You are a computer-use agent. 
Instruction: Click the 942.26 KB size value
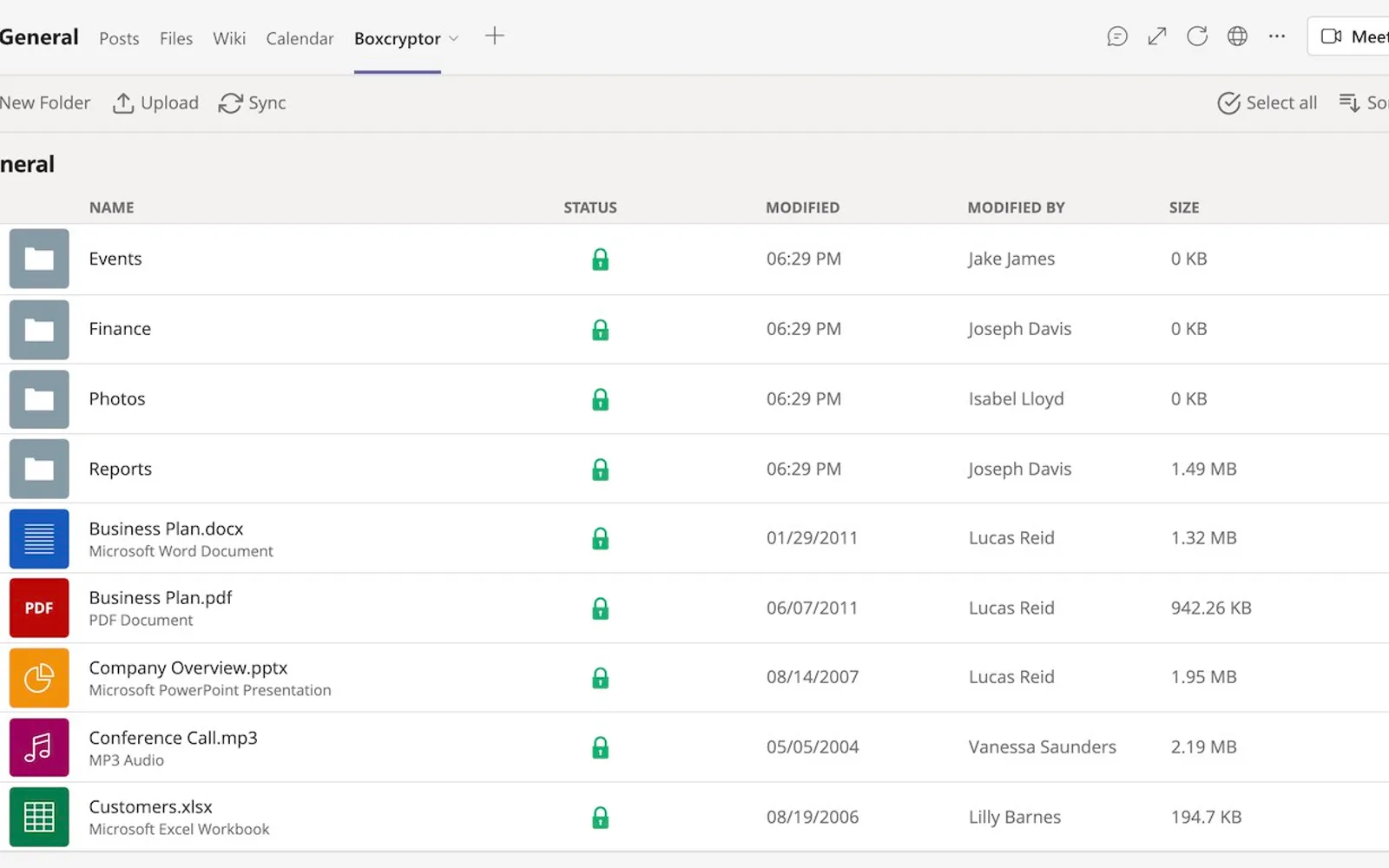(1211, 608)
